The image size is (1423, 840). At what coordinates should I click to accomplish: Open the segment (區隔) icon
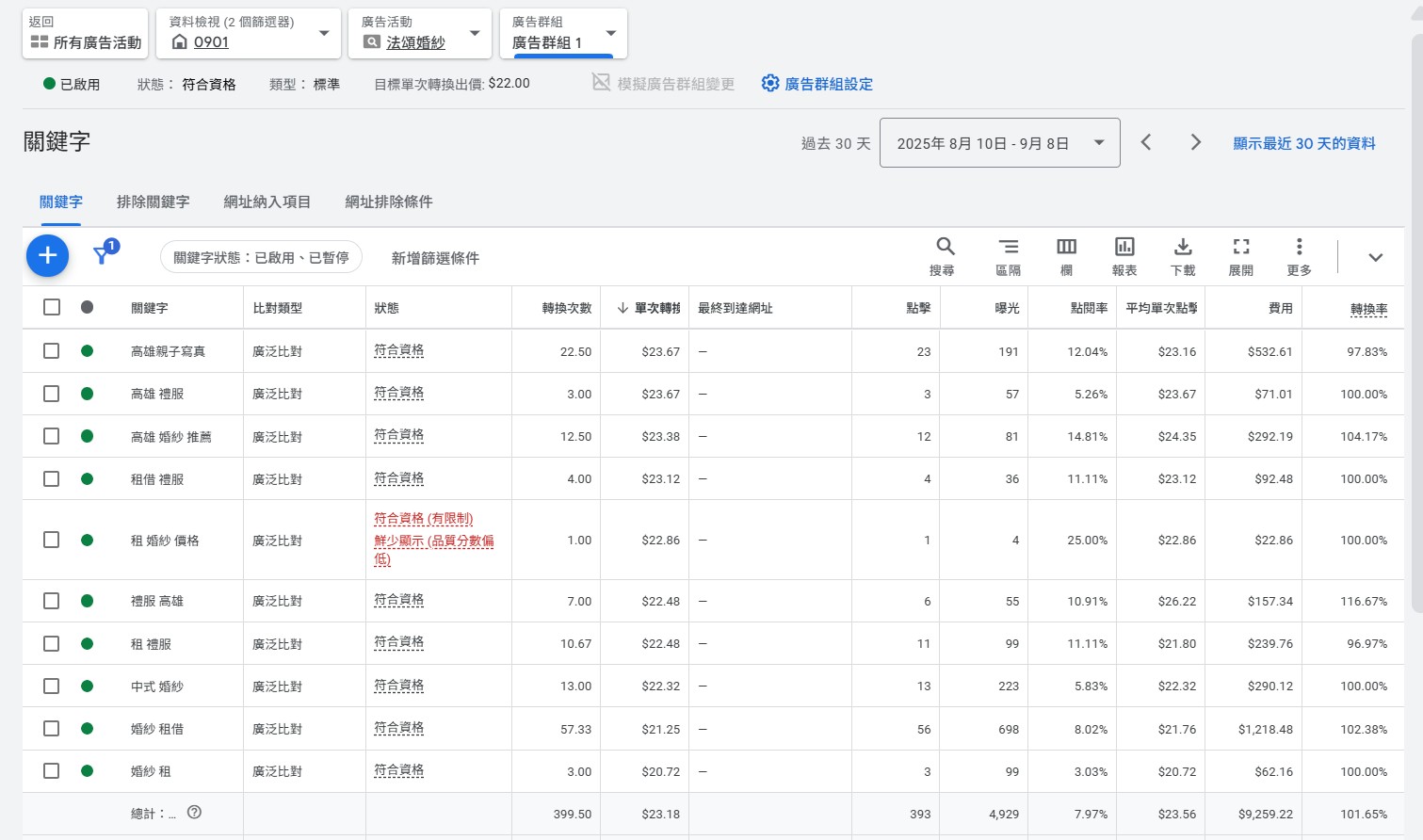[1008, 247]
